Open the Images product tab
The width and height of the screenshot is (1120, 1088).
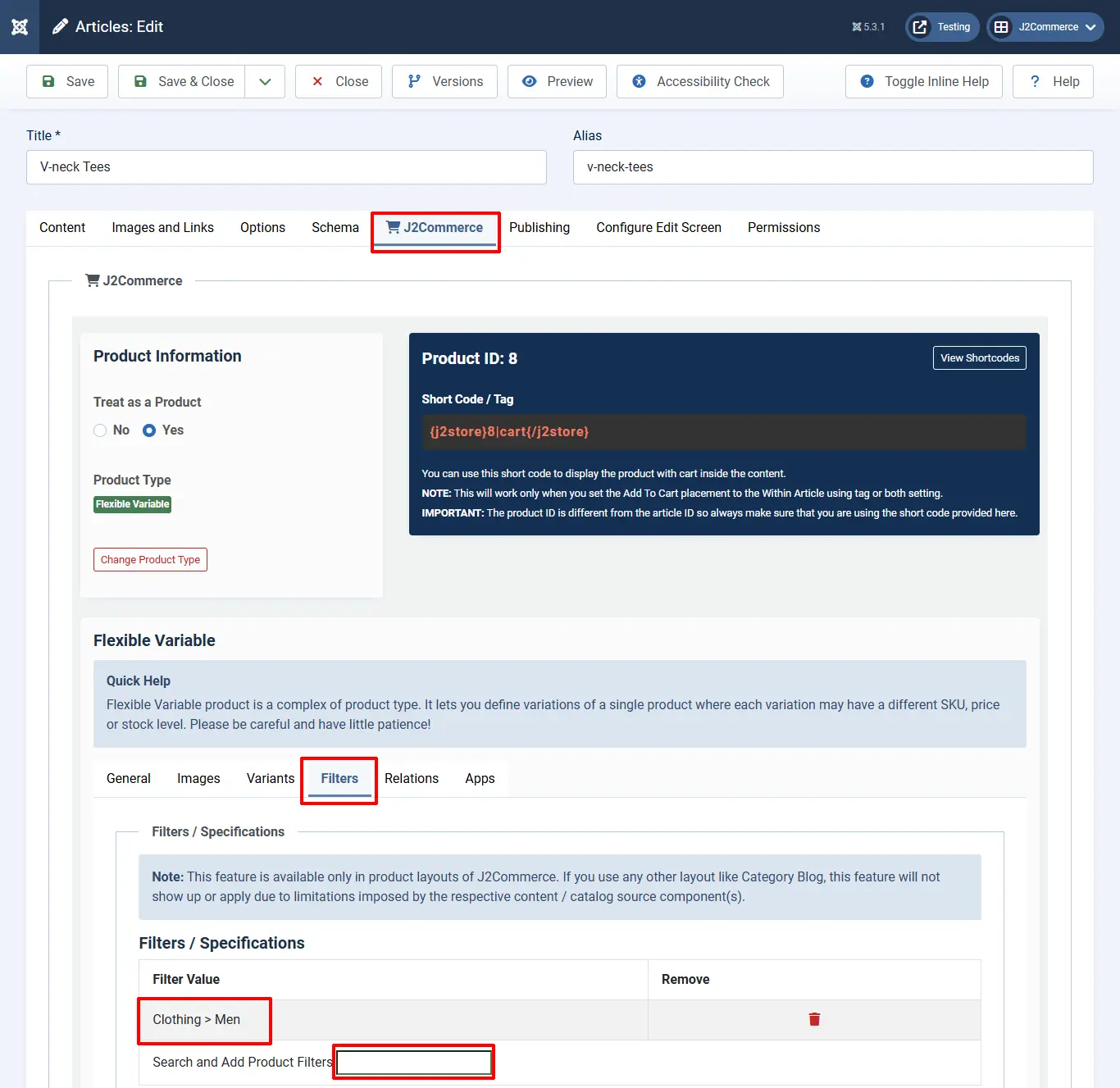[x=198, y=779]
